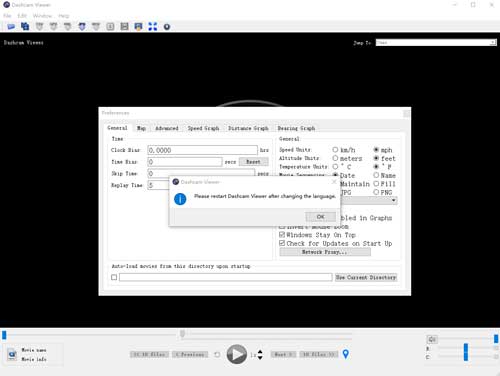Open the Bearing Graph tab

click(296, 128)
